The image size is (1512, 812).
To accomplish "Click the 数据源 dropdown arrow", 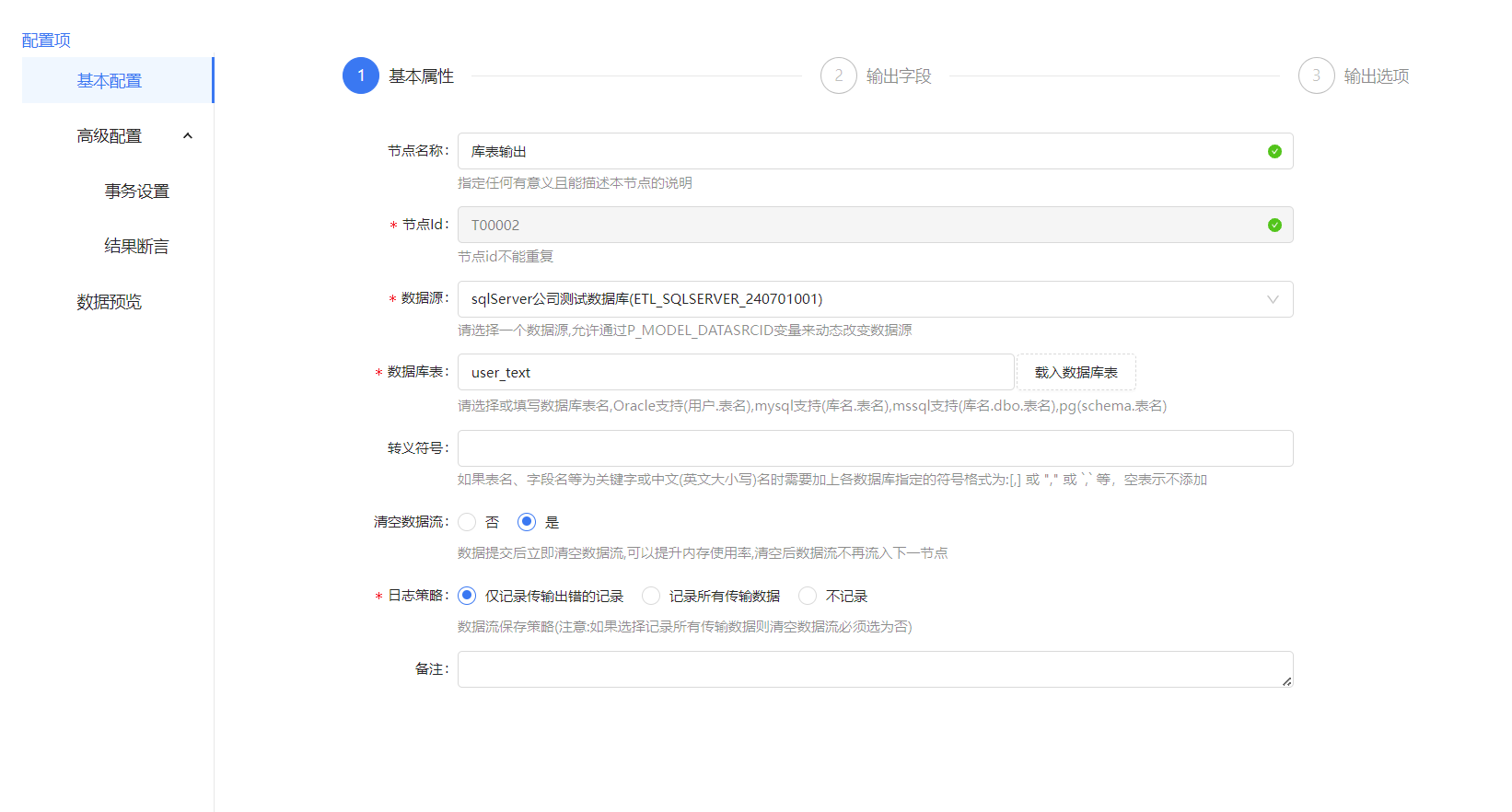I will [1273, 299].
